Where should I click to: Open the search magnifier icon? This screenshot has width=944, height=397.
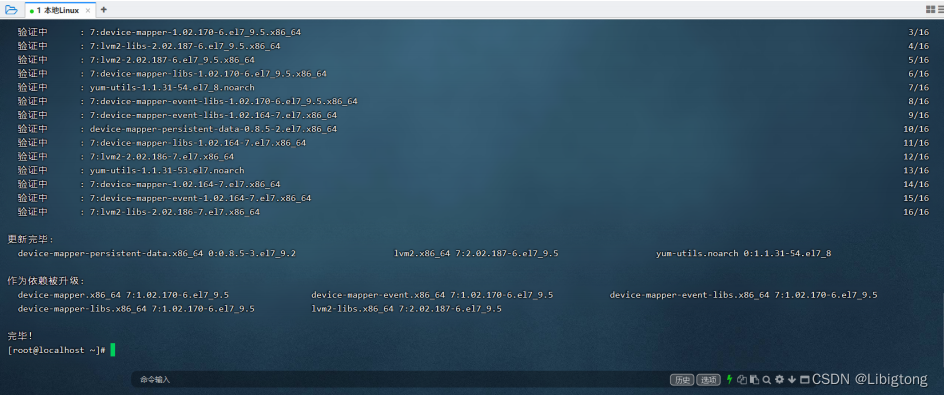point(766,380)
